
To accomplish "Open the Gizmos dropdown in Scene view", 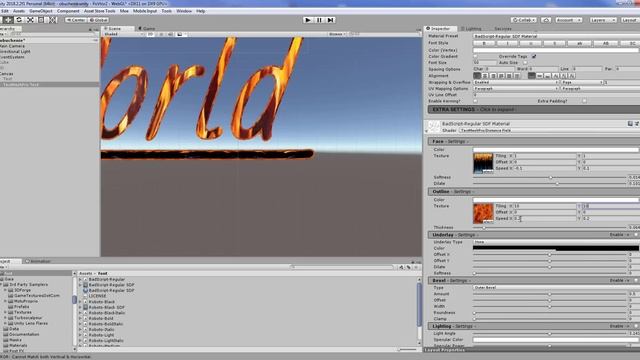I will pos(338,34).
